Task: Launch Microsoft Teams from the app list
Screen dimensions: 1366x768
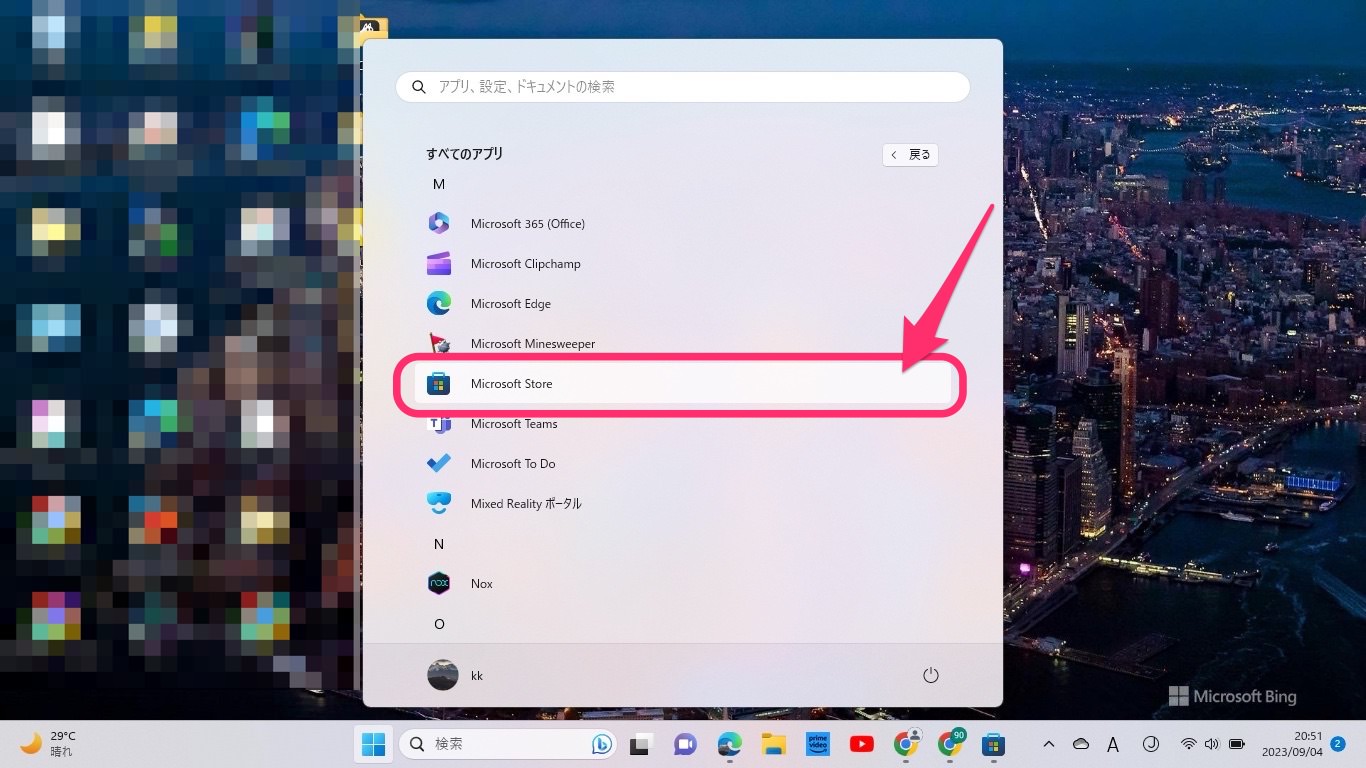Action: click(682, 424)
